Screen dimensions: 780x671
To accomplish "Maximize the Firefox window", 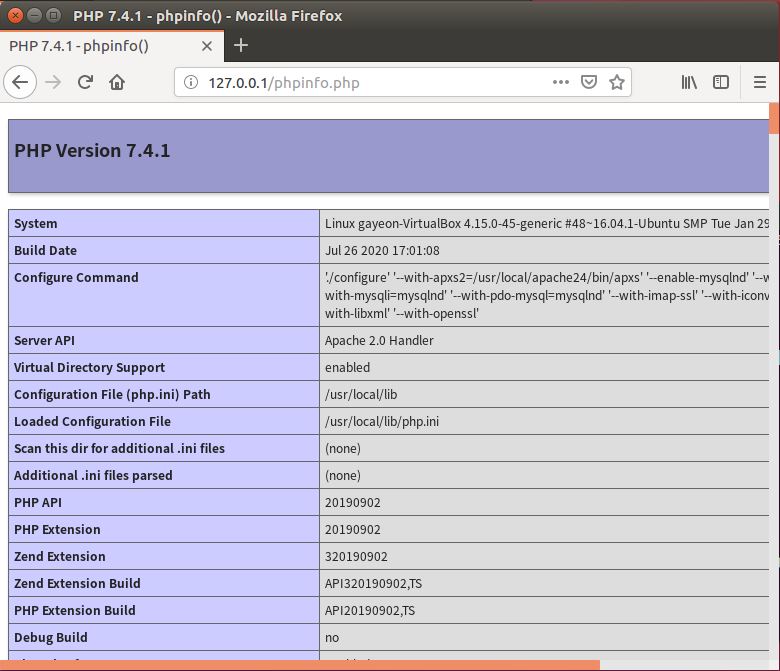I will pos(53,15).
